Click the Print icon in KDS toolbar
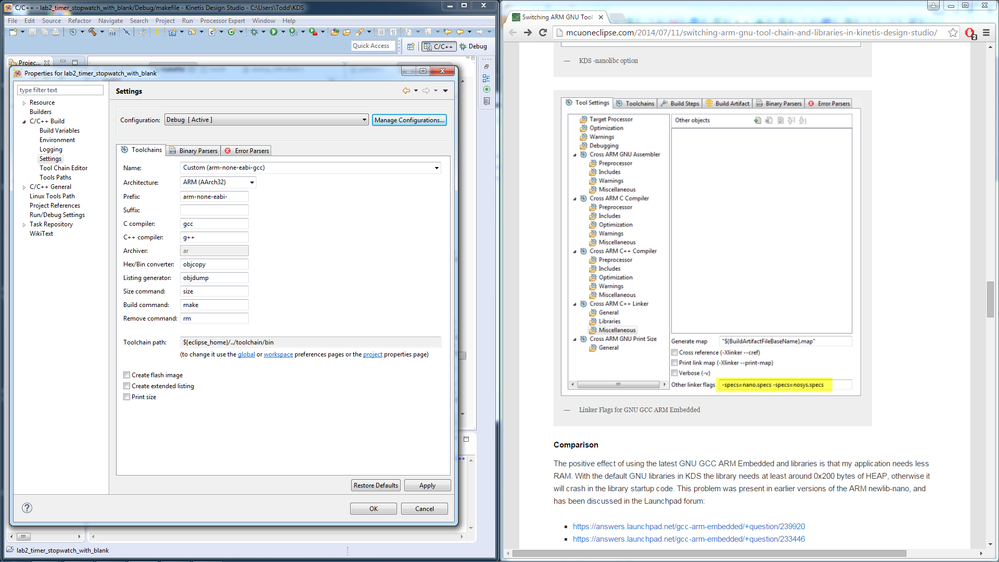999x562 pixels. pos(56,32)
